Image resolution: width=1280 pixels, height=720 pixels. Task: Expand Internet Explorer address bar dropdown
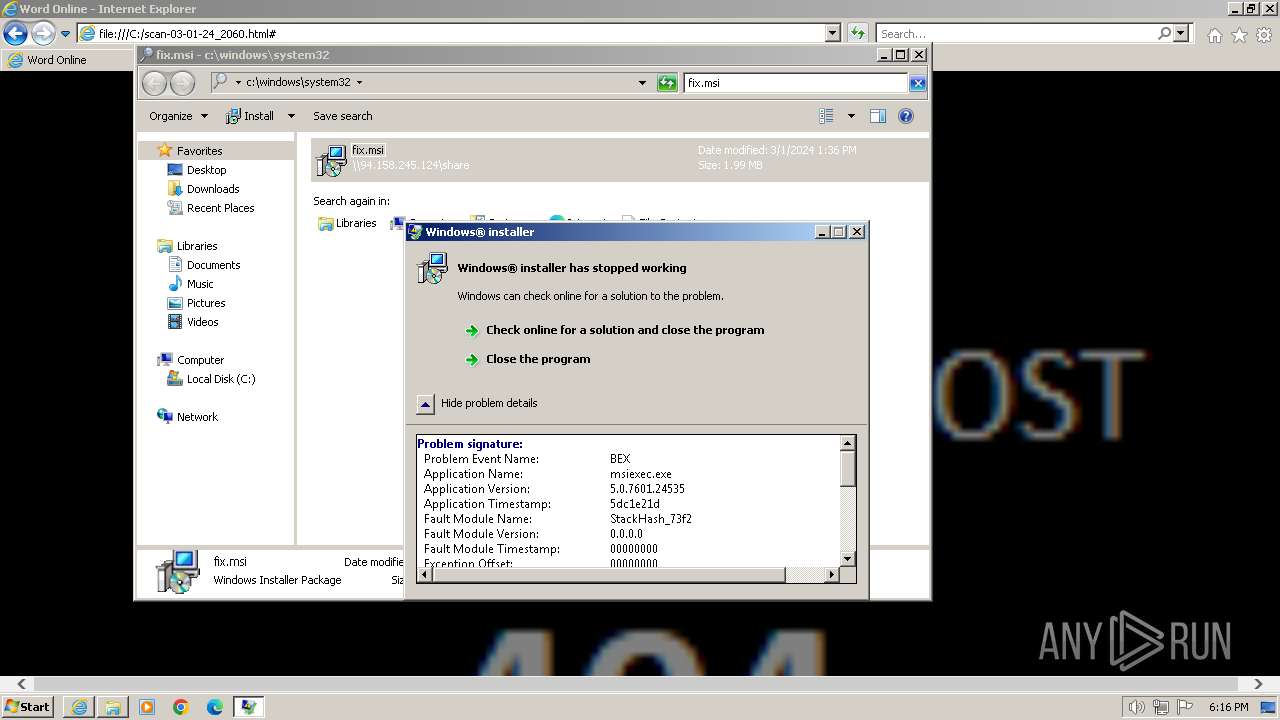click(832, 33)
